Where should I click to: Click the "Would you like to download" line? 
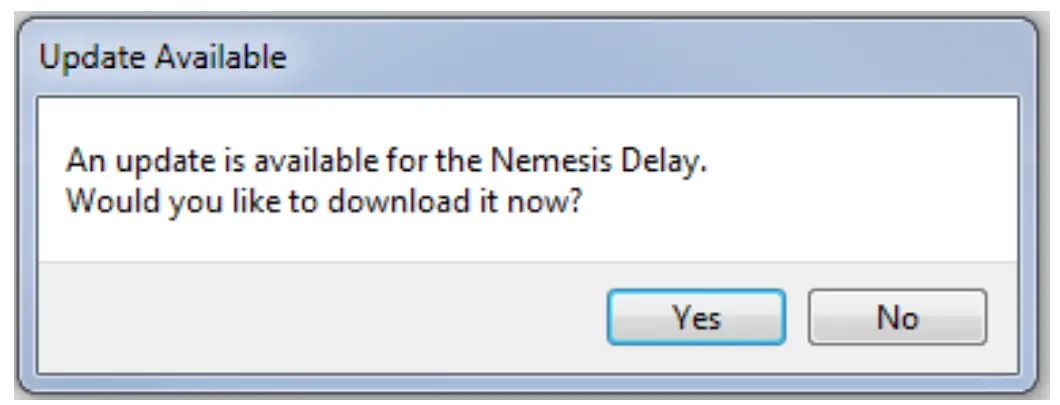pyautogui.click(x=325, y=199)
